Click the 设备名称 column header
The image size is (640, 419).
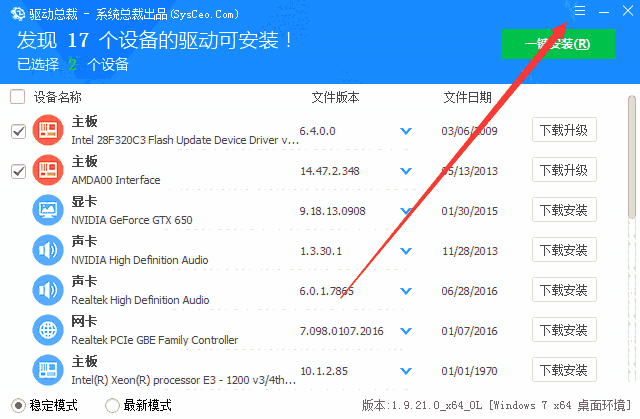58,97
